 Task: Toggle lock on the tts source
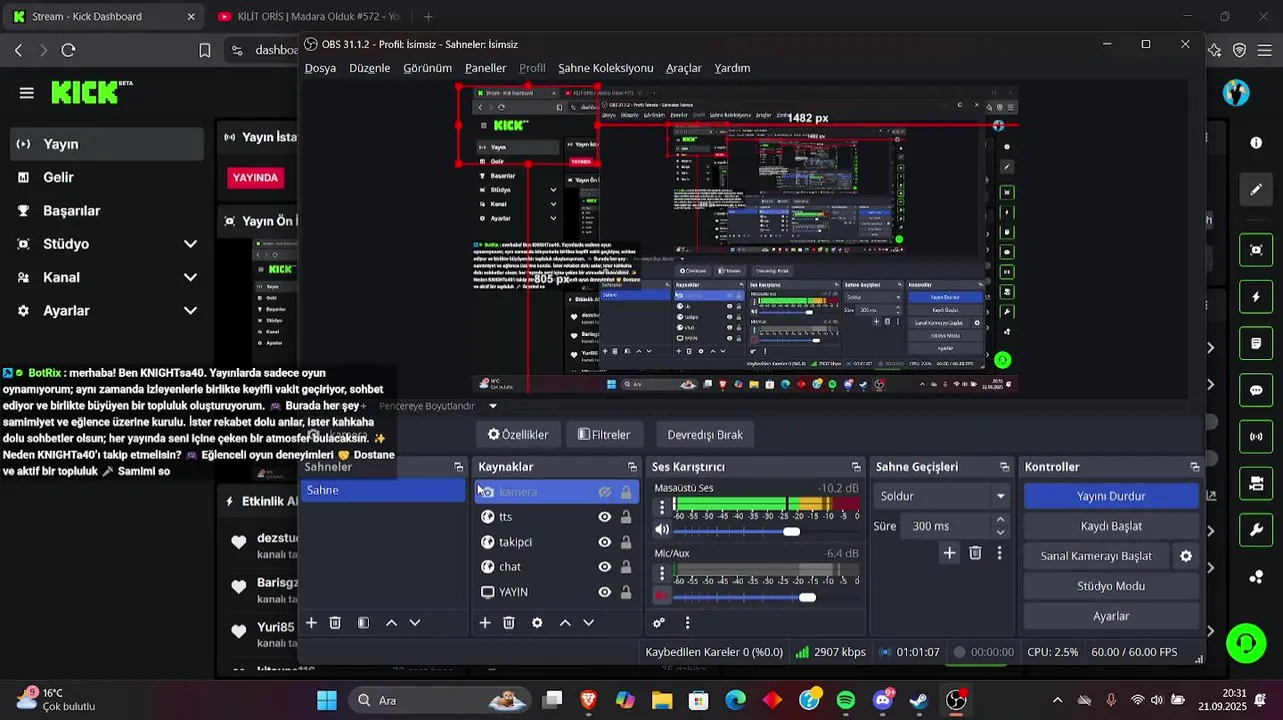[x=626, y=517]
